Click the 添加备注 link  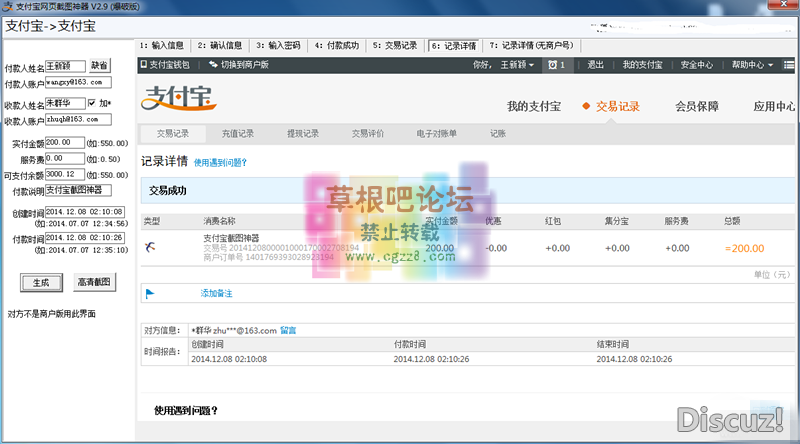click(x=216, y=293)
